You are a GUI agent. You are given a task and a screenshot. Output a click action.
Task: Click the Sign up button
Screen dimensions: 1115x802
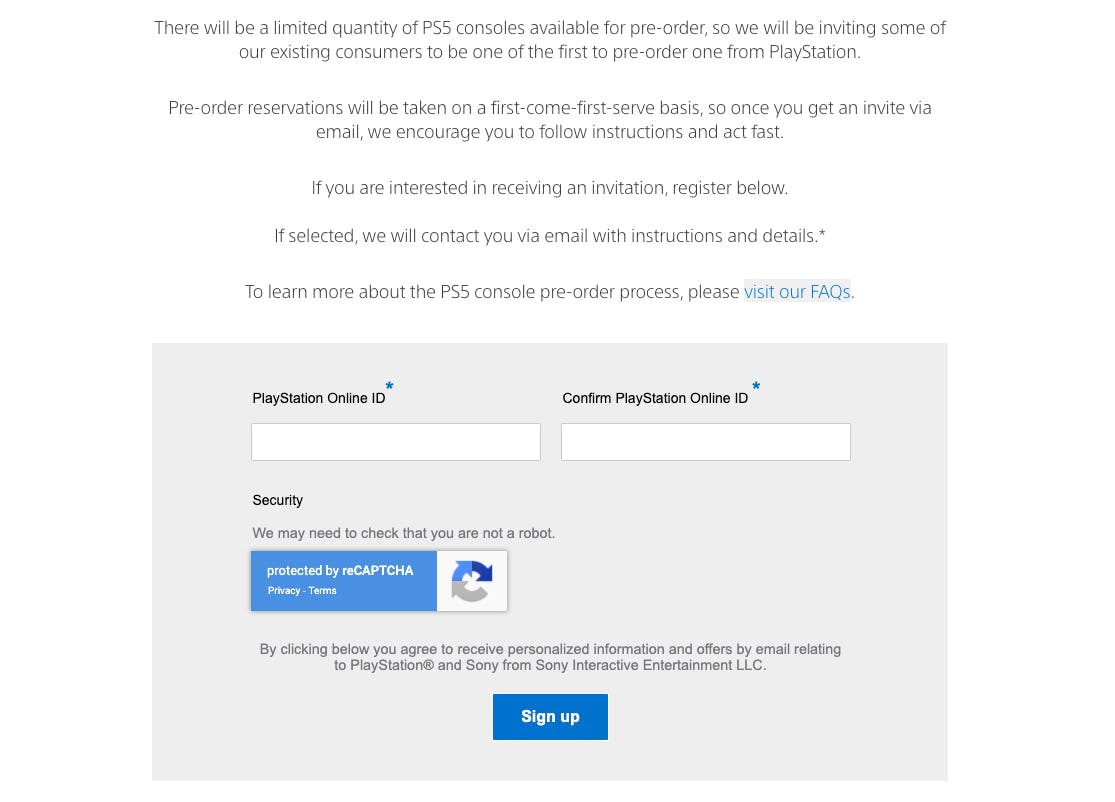(550, 717)
